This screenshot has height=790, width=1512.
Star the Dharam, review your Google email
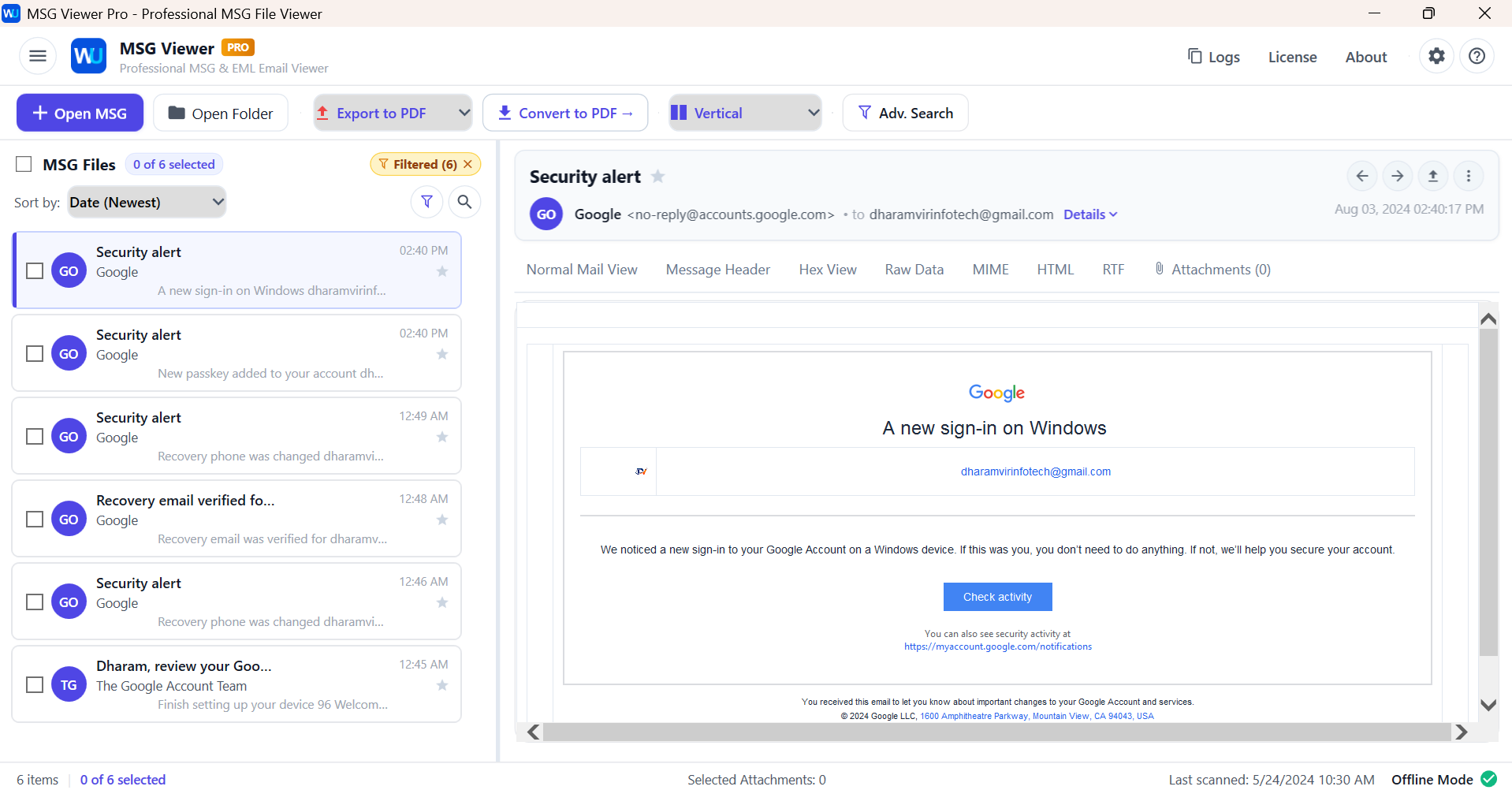(x=442, y=685)
